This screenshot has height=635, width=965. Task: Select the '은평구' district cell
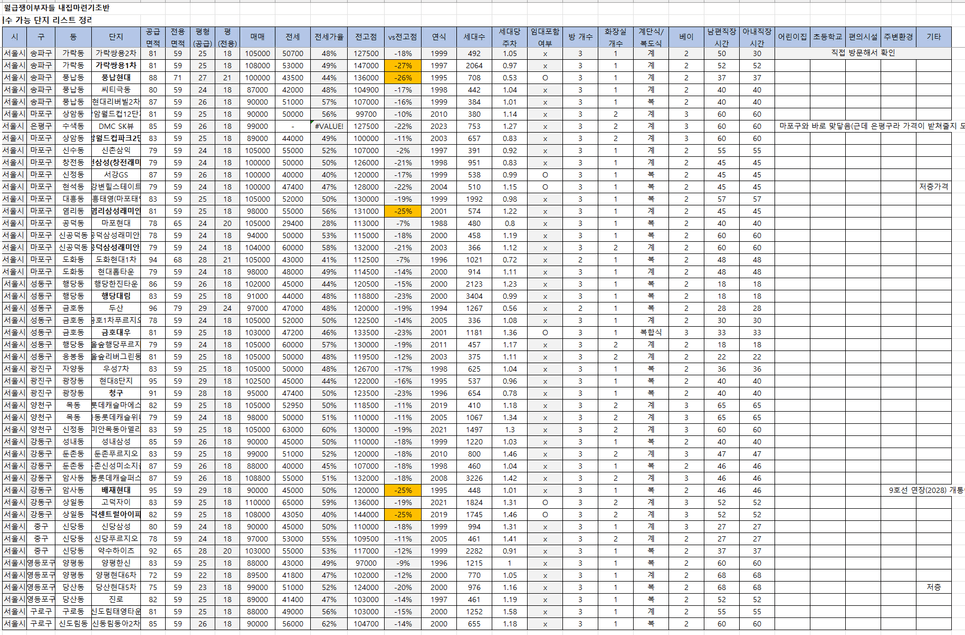[41, 126]
